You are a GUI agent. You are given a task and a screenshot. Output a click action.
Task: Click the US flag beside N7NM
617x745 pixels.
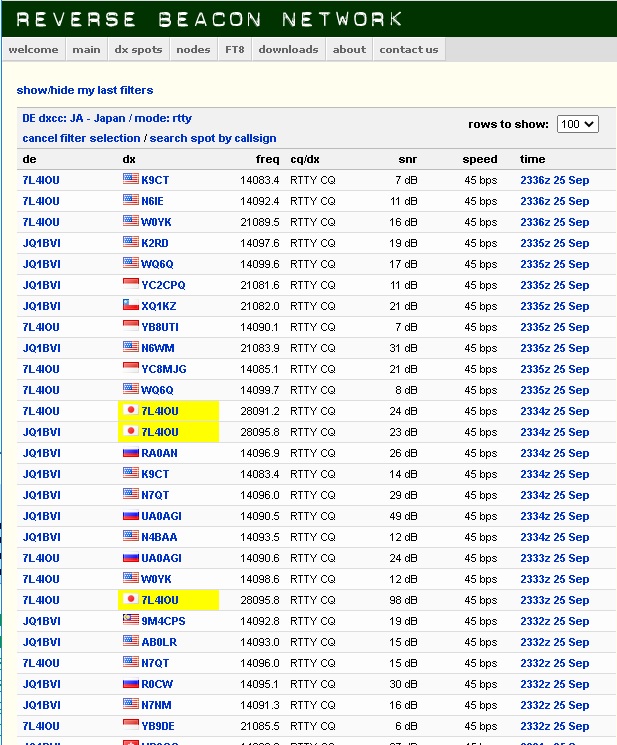click(131, 703)
